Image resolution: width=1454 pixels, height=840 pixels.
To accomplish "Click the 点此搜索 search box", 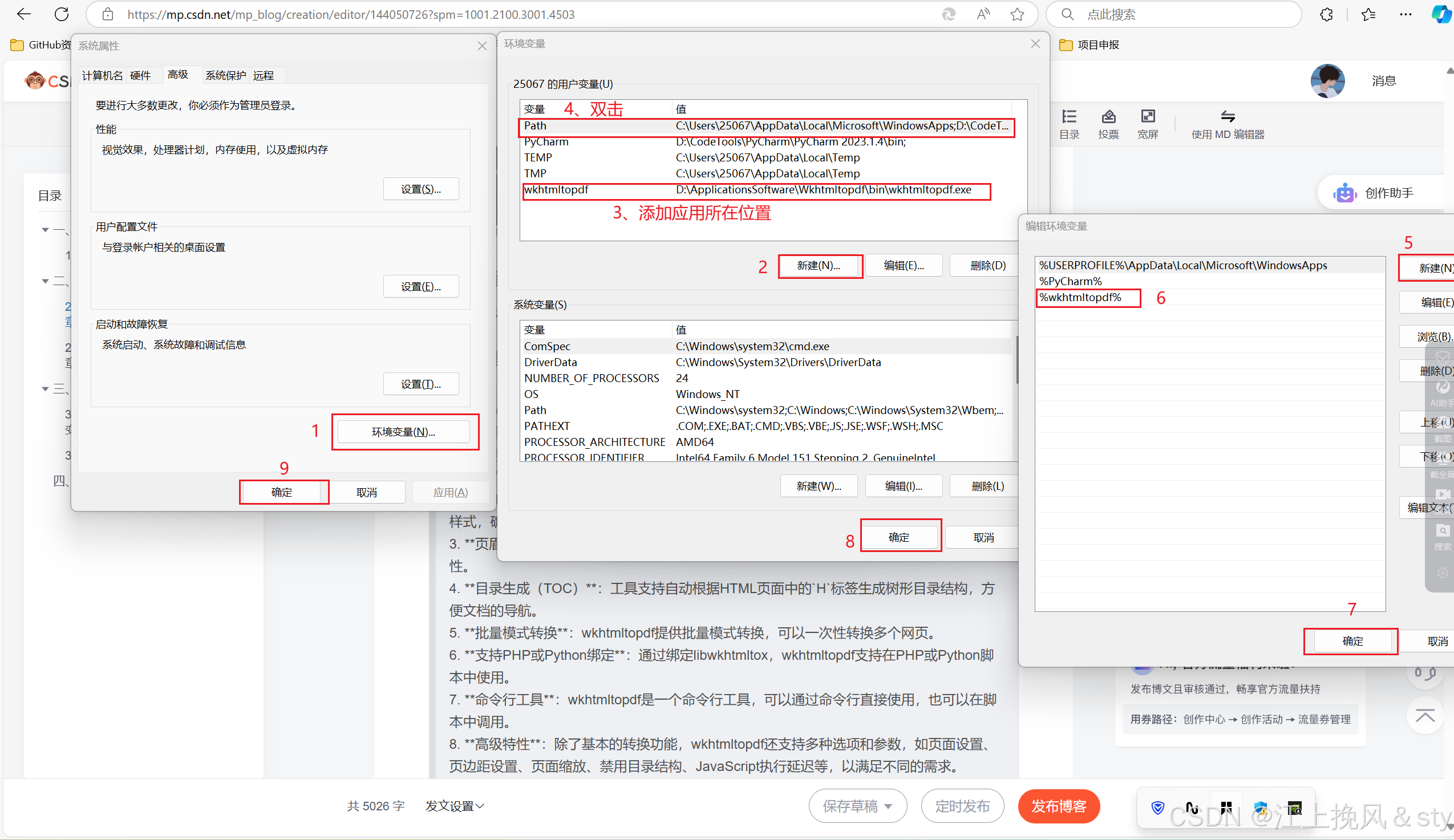I will pos(1173,14).
